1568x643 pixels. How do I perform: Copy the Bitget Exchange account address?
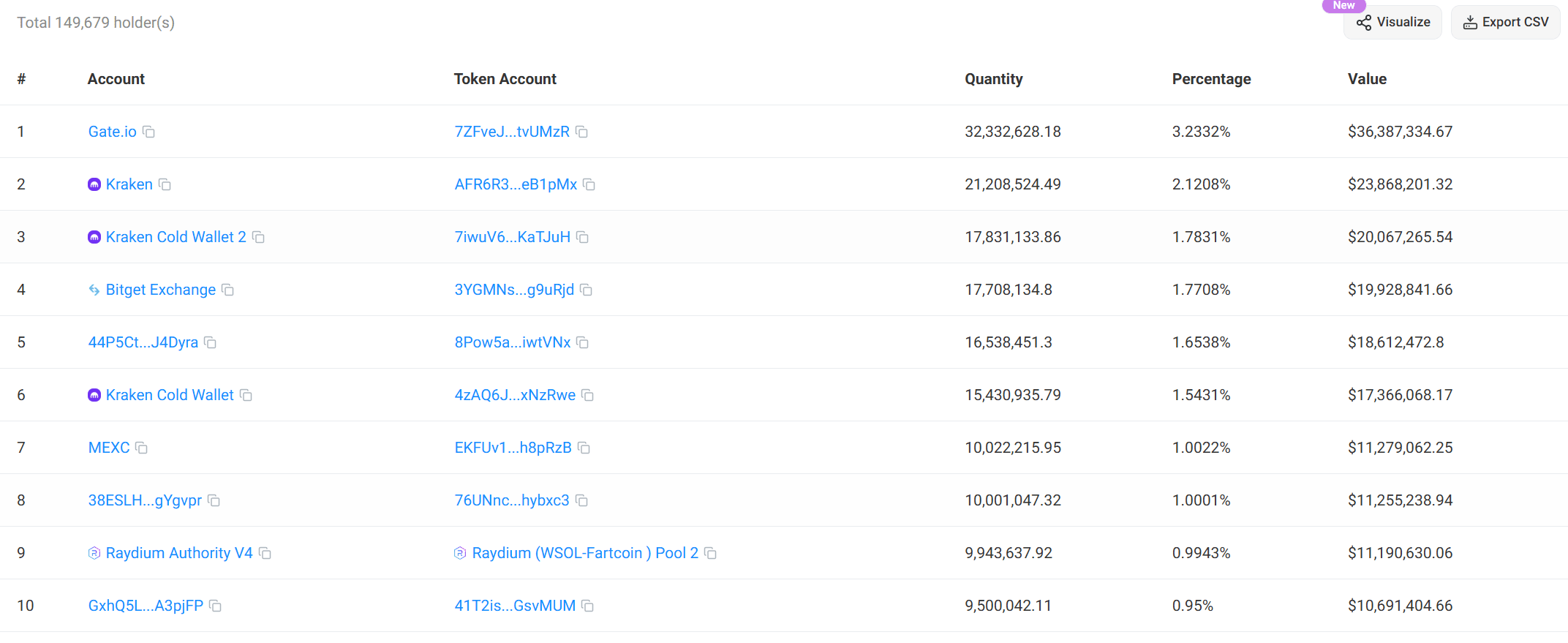pyautogui.click(x=227, y=290)
